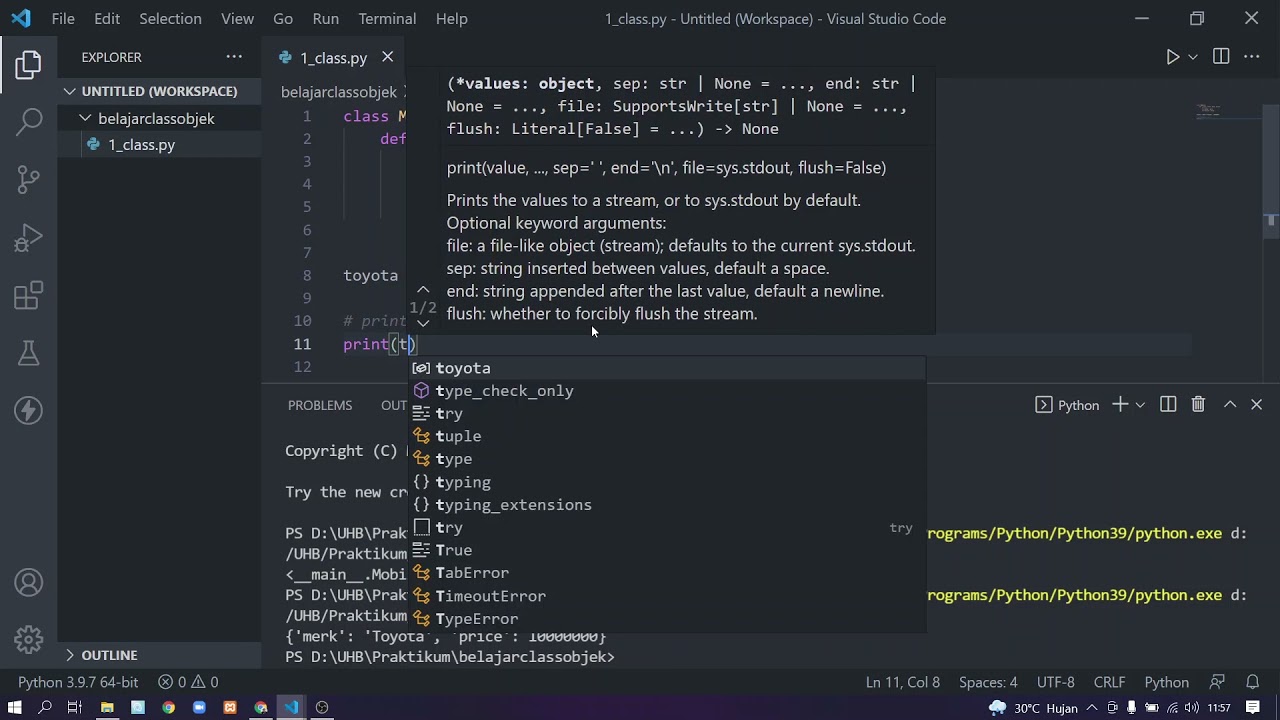The width and height of the screenshot is (1280, 720).
Task: Select typing module suggestion
Action: pos(668,482)
